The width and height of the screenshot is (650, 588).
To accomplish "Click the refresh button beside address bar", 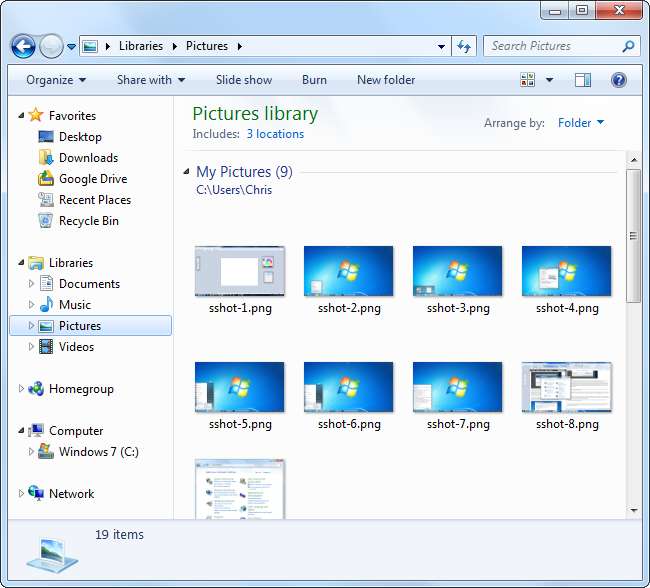I will point(464,46).
